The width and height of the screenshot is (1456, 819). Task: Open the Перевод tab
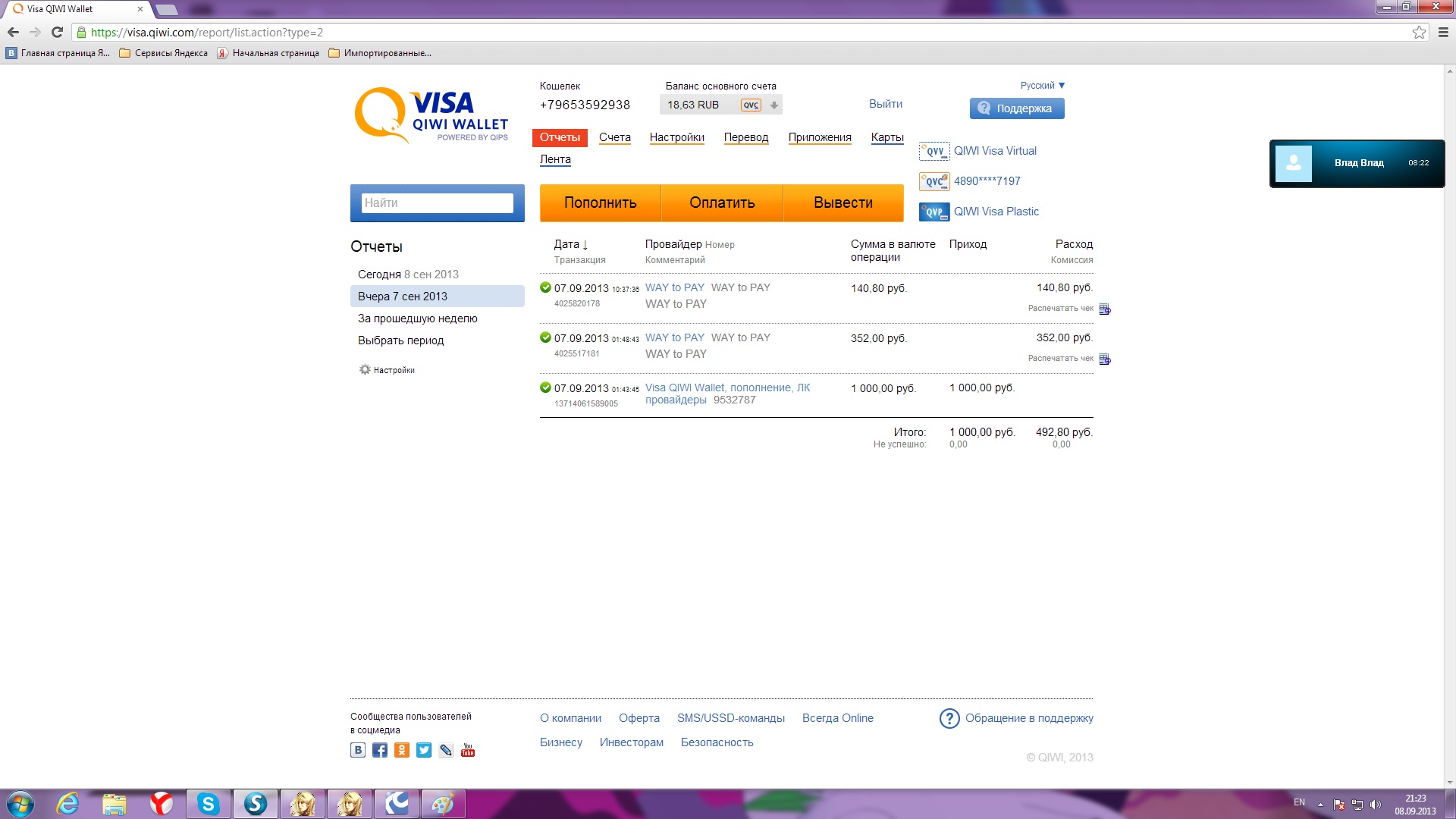click(746, 137)
